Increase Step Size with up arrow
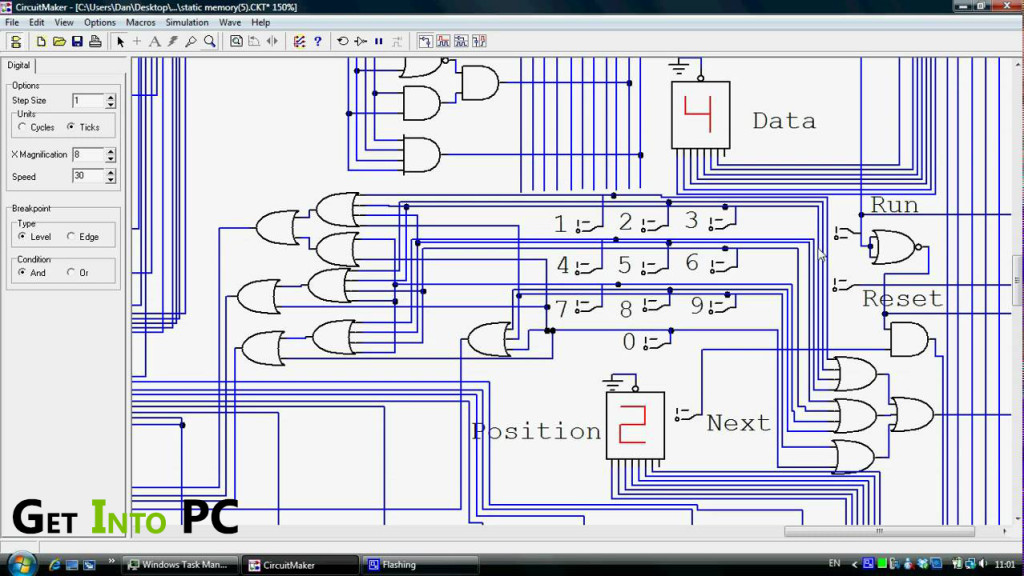Image resolution: width=1024 pixels, height=576 pixels. point(110,97)
